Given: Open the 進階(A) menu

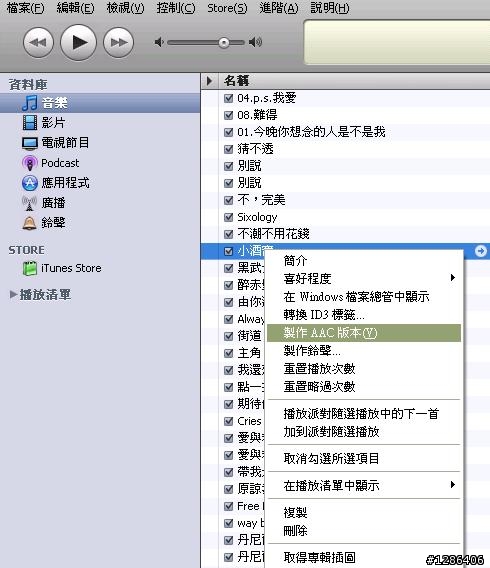Looking at the screenshot, I should [x=279, y=8].
